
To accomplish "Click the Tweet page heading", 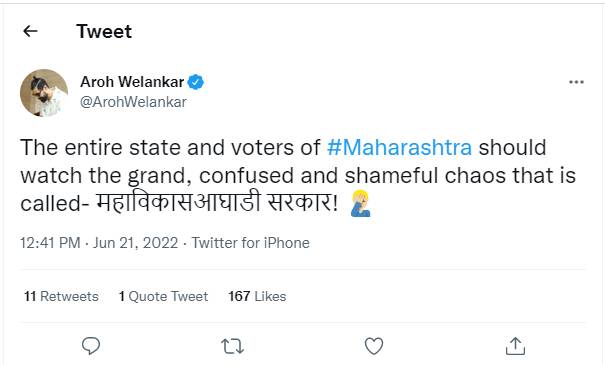I will pyautogui.click(x=104, y=31).
